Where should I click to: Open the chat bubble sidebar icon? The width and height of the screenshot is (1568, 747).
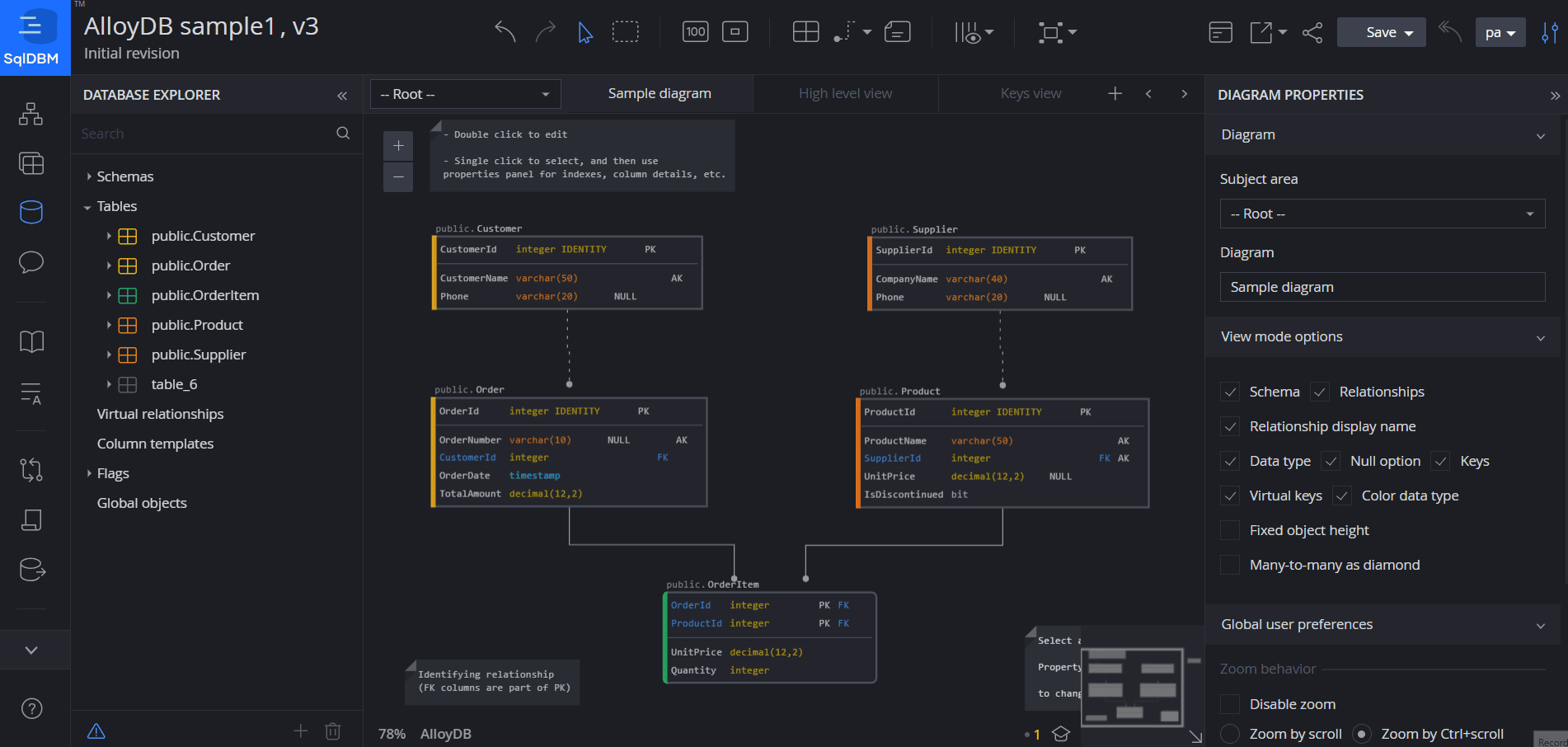click(x=31, y=262)
